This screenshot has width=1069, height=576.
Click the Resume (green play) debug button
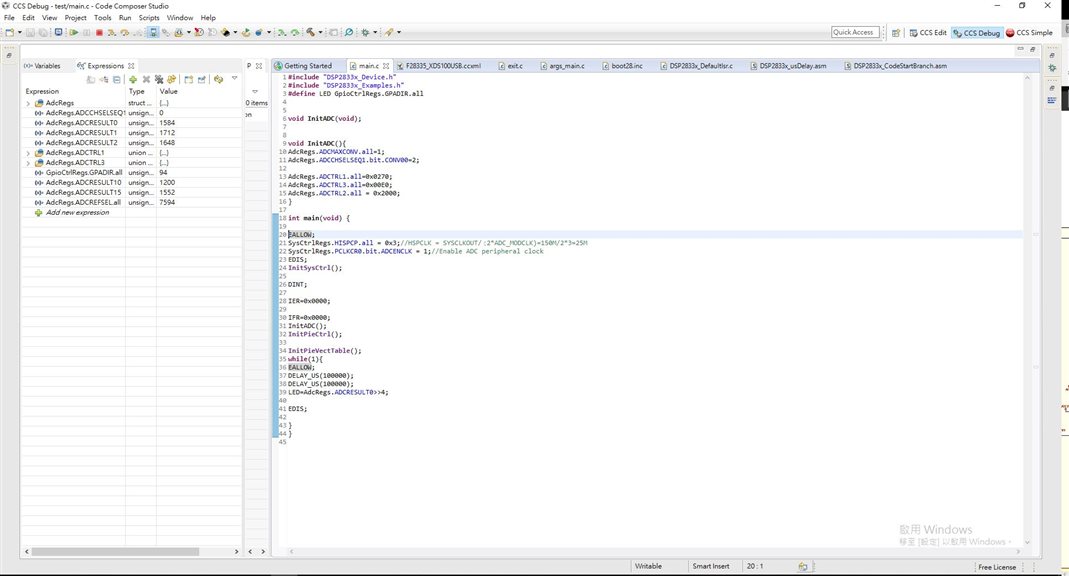tap(74, 32)
